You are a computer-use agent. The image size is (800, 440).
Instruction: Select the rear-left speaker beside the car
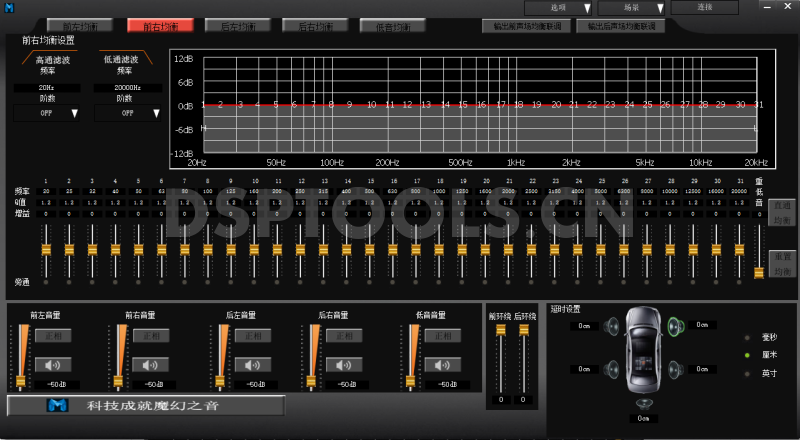pos(613,370)
